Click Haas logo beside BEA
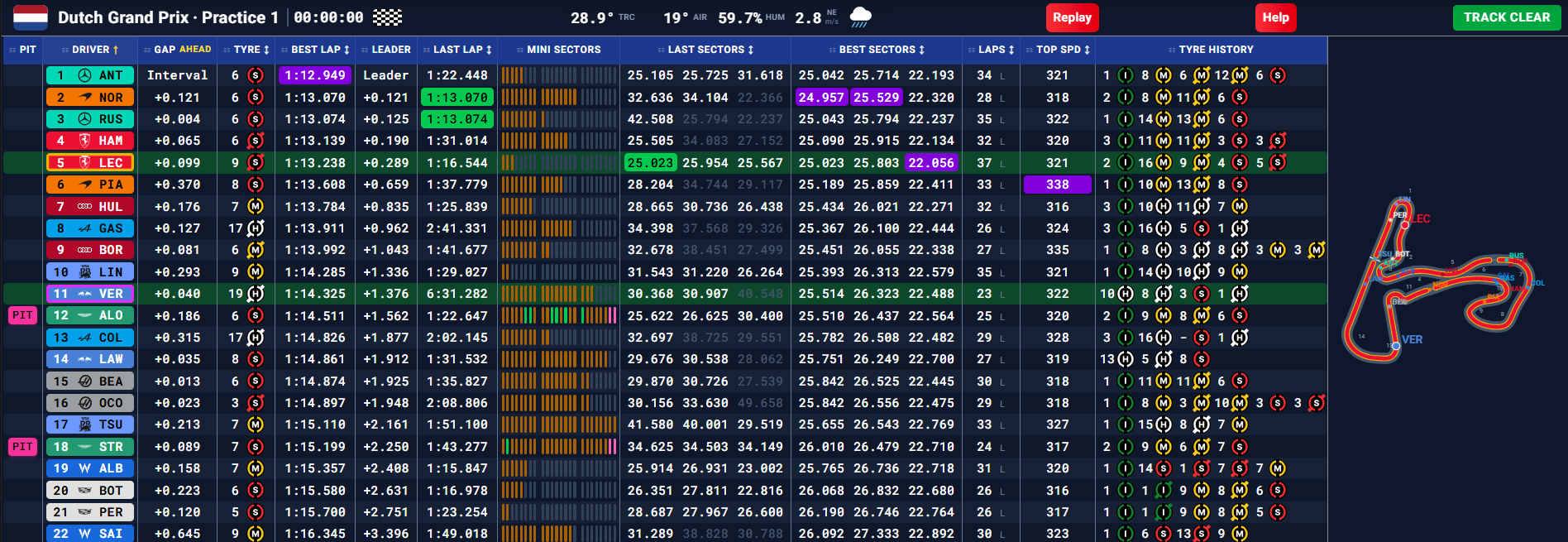Screen dimensions: 1568x542 [84, 381]
